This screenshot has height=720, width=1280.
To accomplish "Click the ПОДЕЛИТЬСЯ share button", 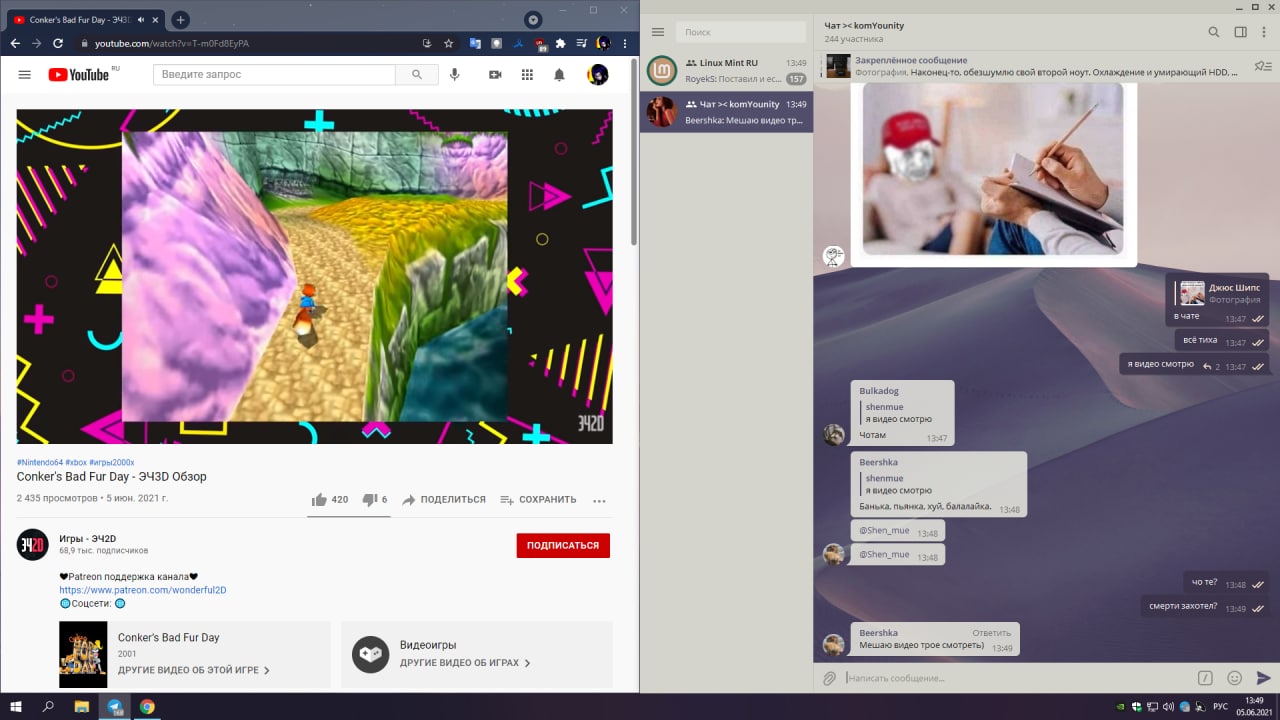I will pos(444,500).
